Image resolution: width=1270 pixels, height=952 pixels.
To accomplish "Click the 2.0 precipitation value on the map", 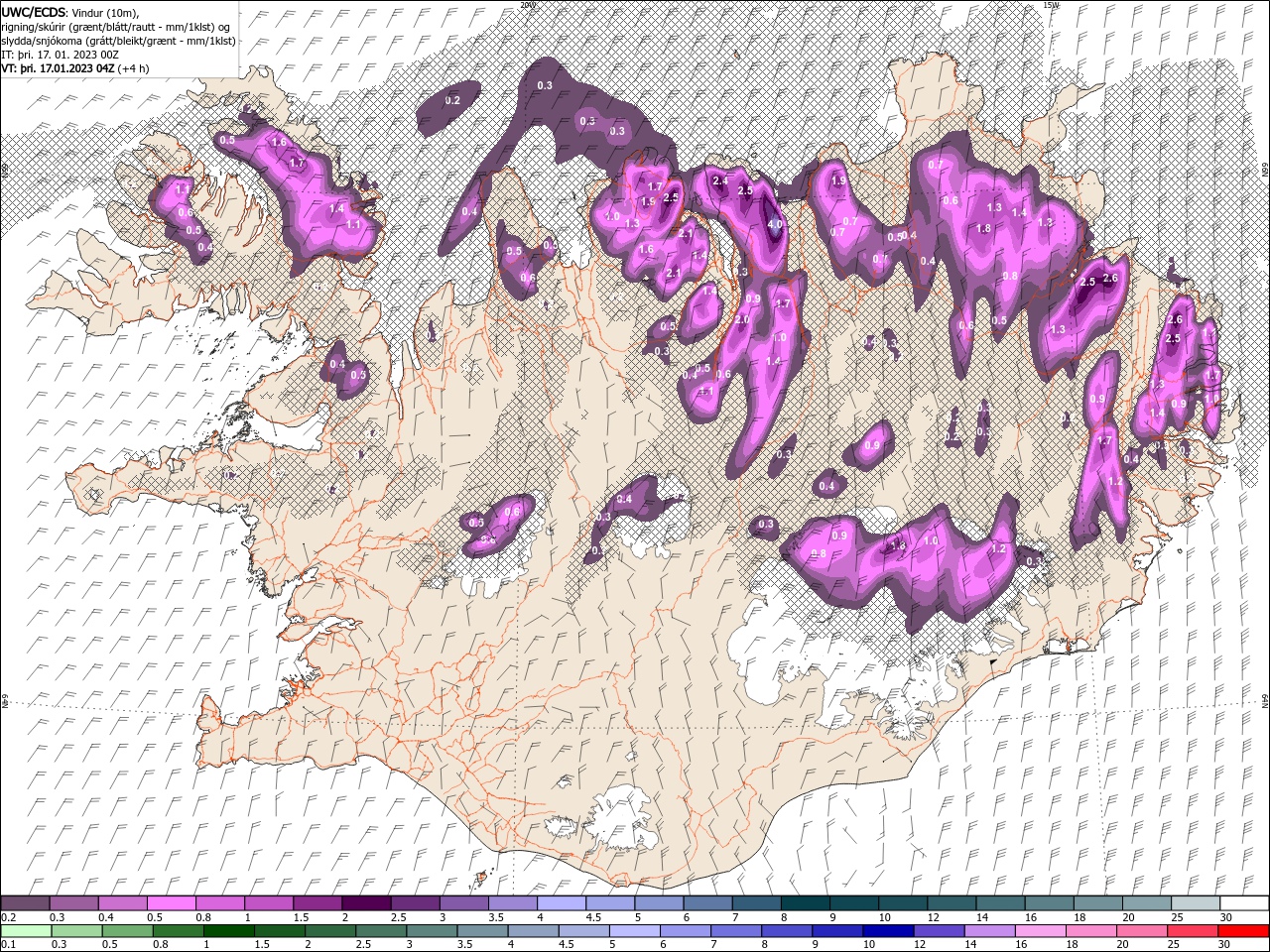I will (x=742, y=320).
